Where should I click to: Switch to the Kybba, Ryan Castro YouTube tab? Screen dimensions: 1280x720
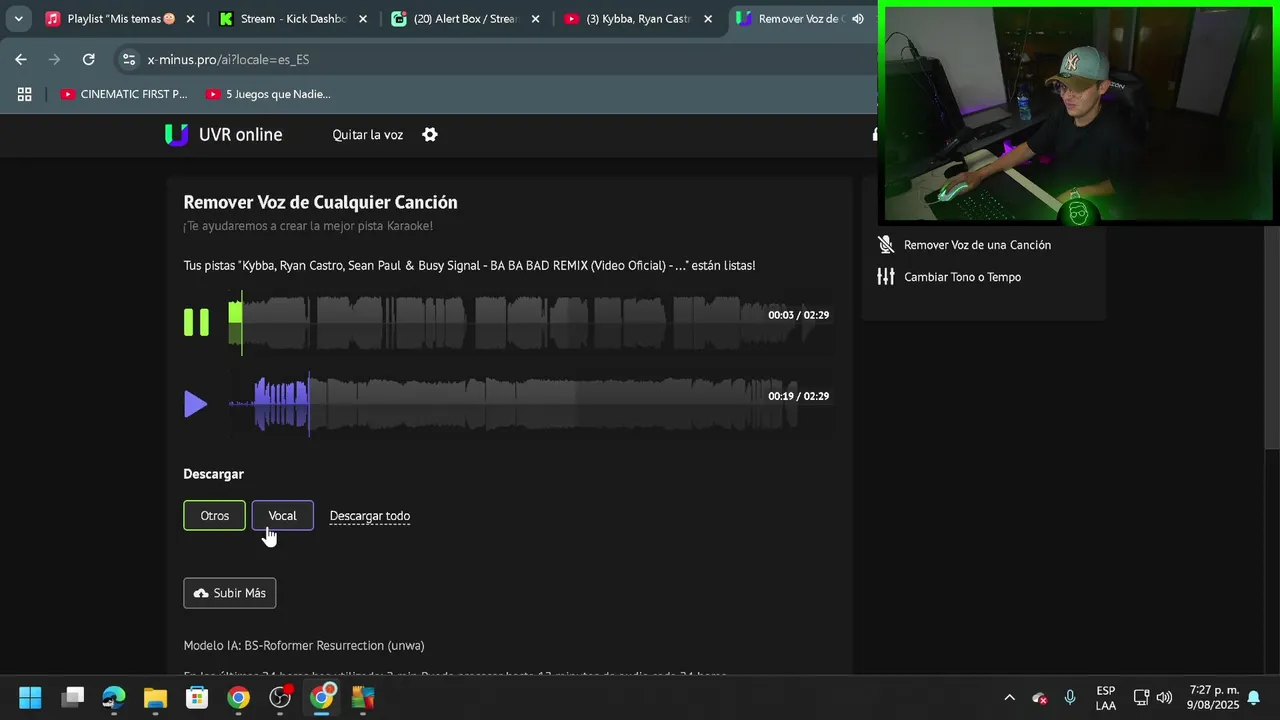[x=638, y=19]
